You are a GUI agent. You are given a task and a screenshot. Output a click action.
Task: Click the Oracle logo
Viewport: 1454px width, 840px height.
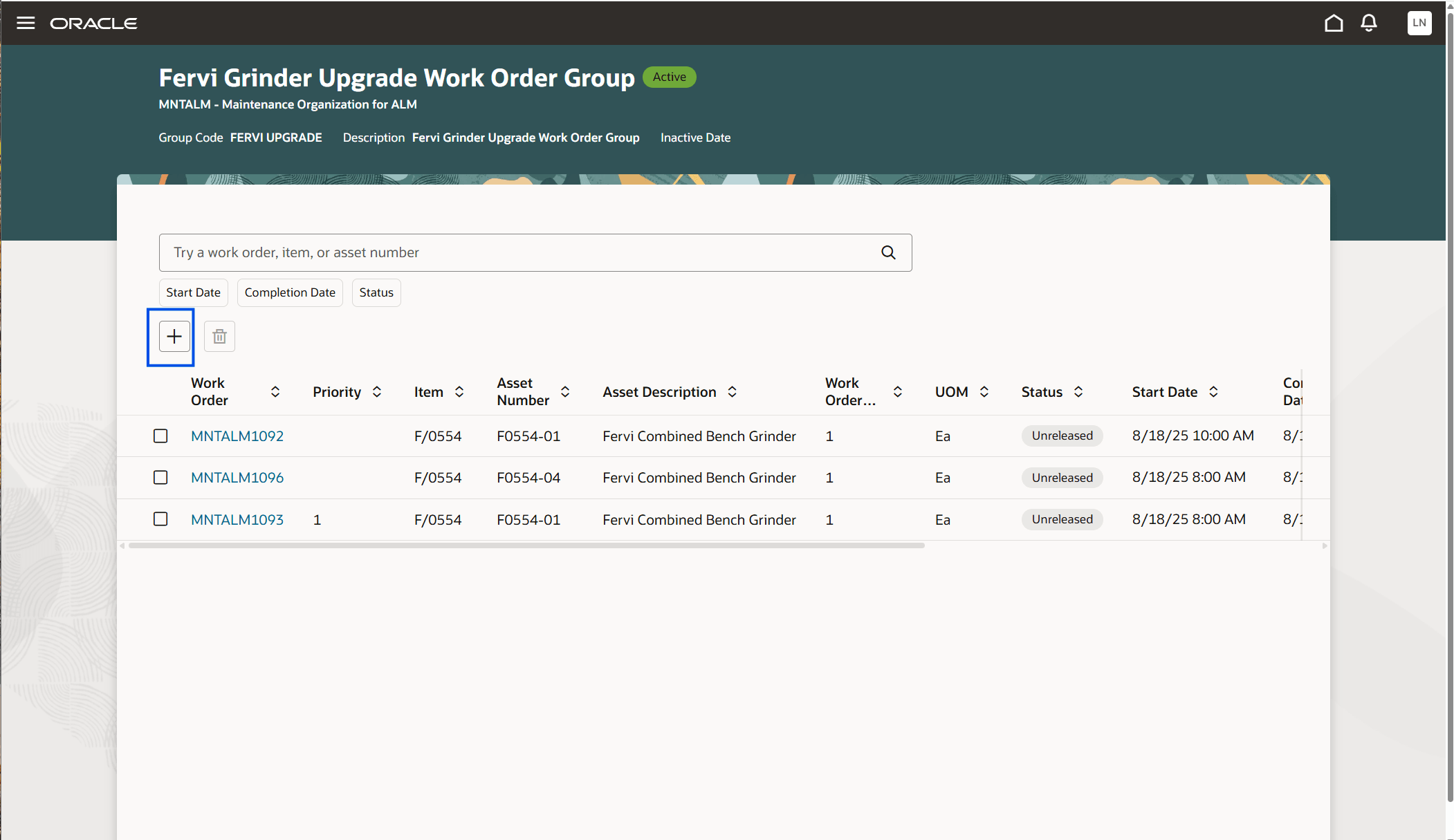click(93, 23)
